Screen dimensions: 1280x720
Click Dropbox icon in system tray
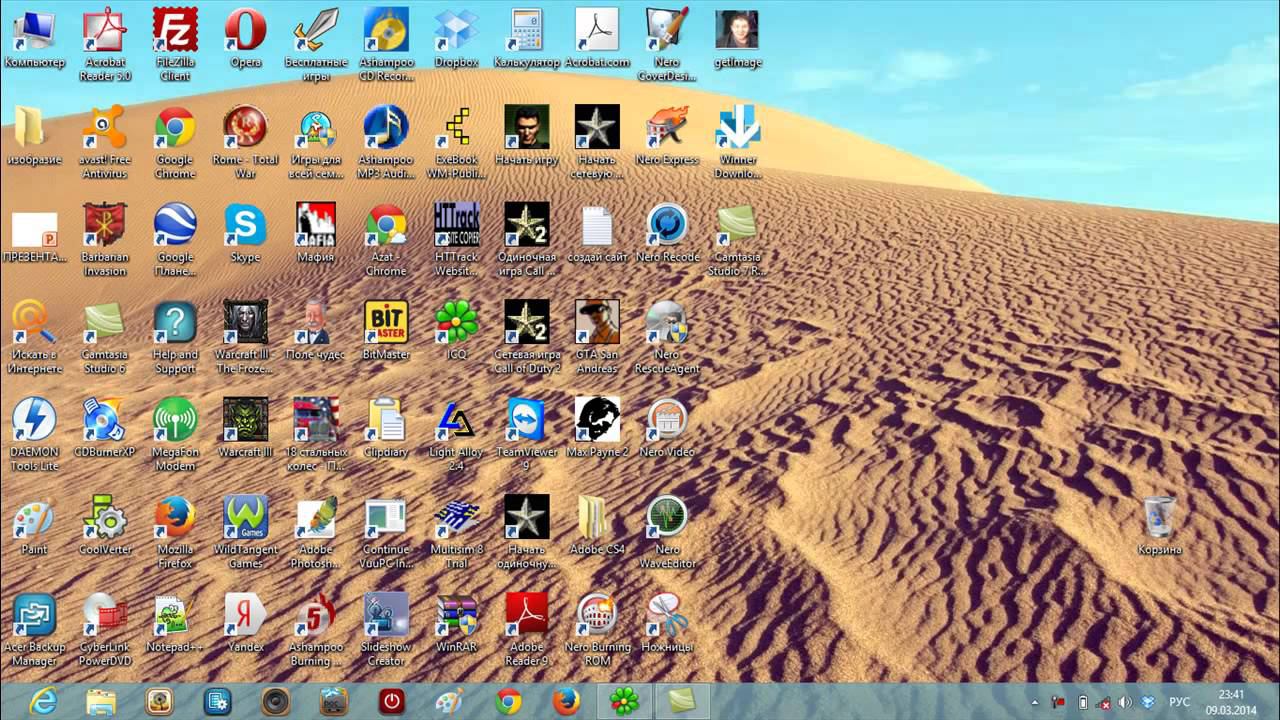pos(1149,702)
